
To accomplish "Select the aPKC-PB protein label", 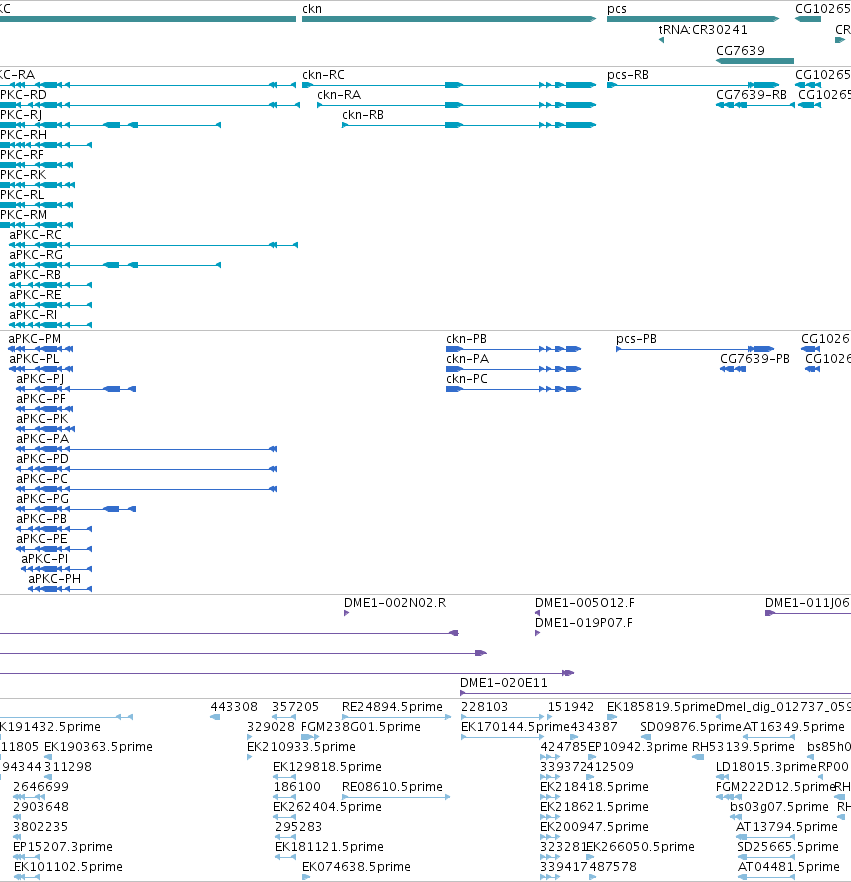I will tap(42, 519).
